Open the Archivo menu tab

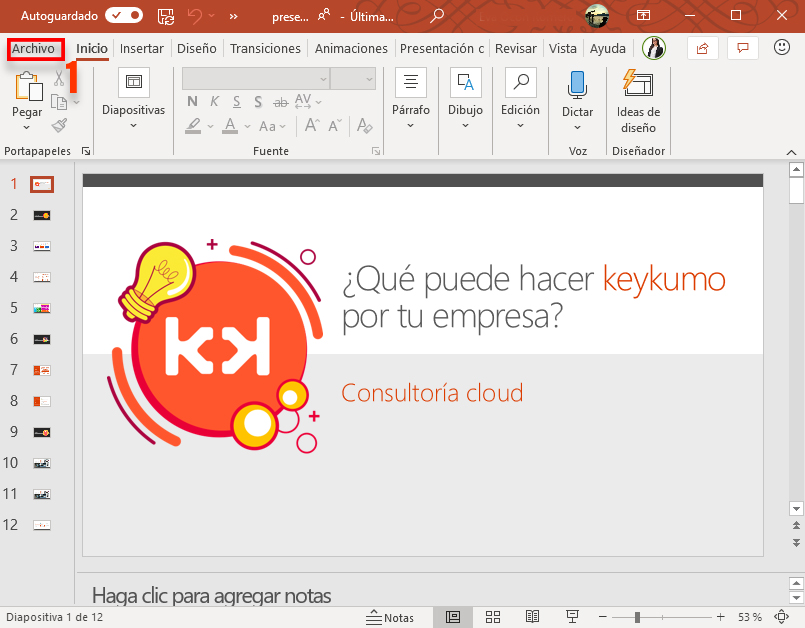pyautogui.click(x=33, y=49)
